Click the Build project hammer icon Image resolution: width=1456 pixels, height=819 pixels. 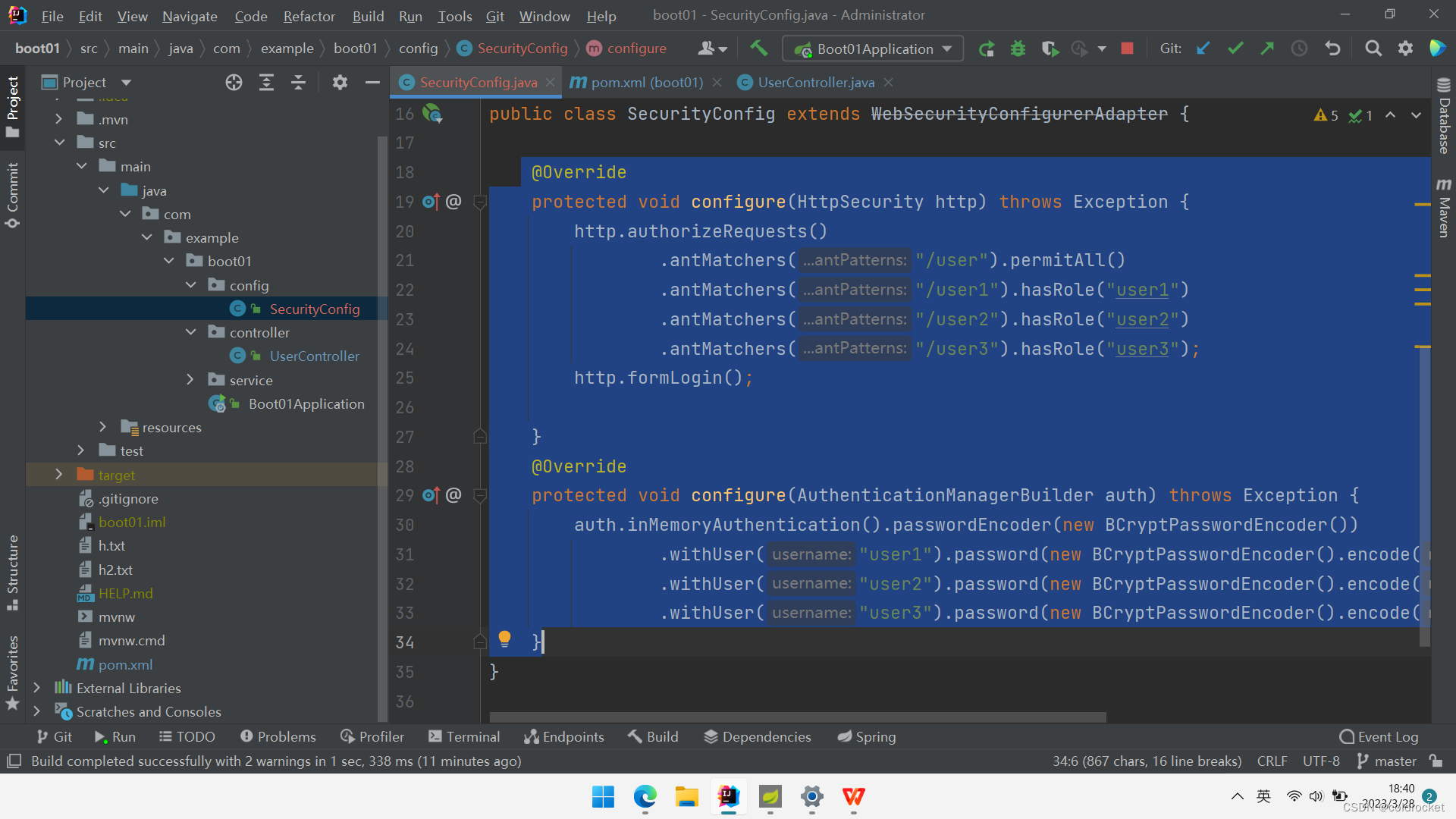pos(758,49)
